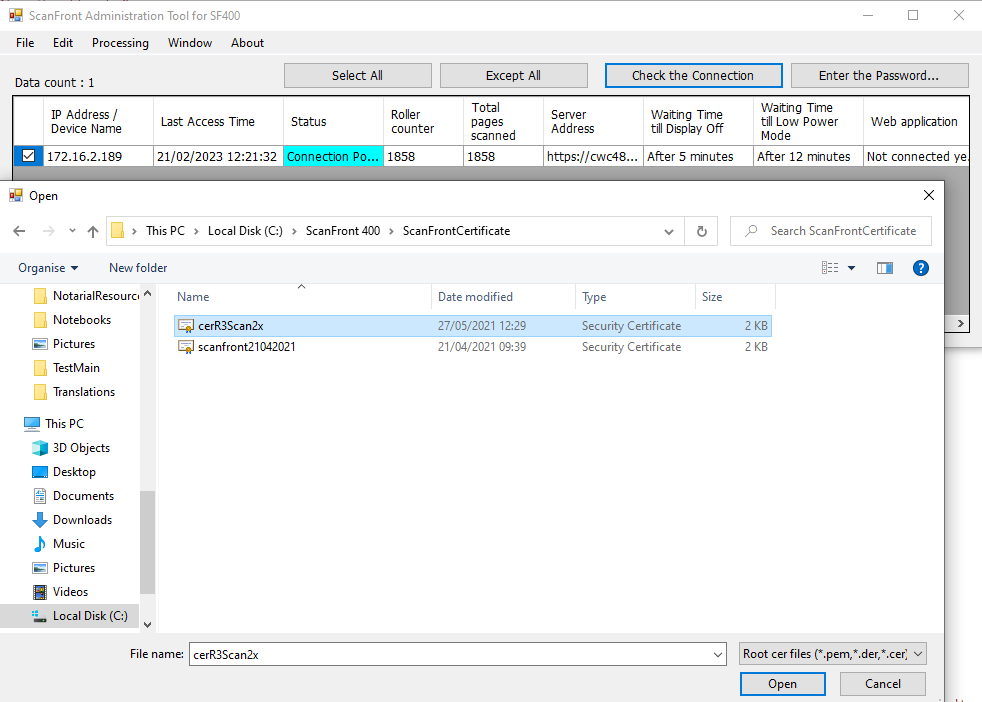The height and width of the screenshot is (702, 982).
Task: Uncheck the 172.16.2.189 device checkbox
Action: pos(28,156)
